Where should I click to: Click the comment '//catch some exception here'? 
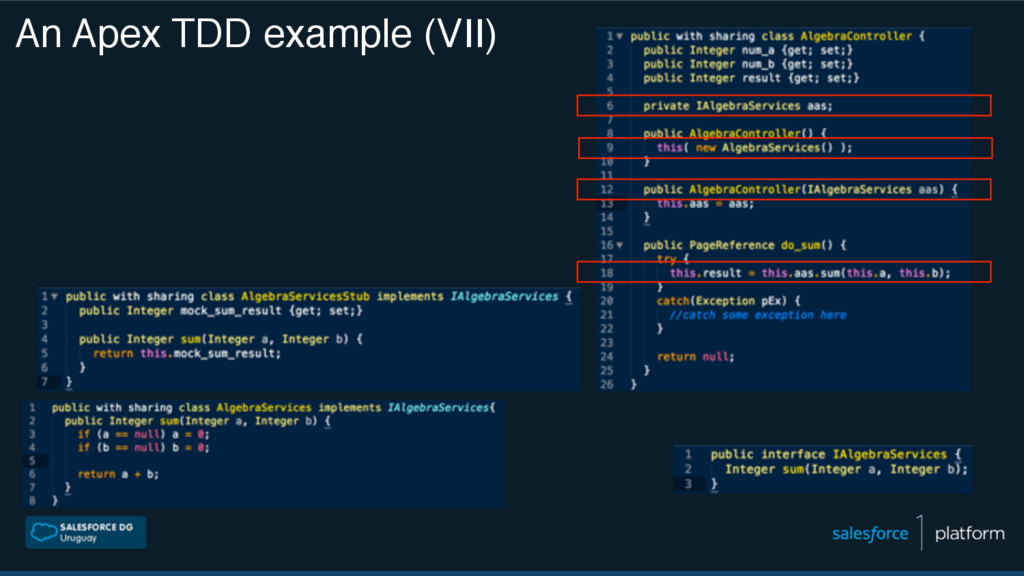(x=758, y=315)
